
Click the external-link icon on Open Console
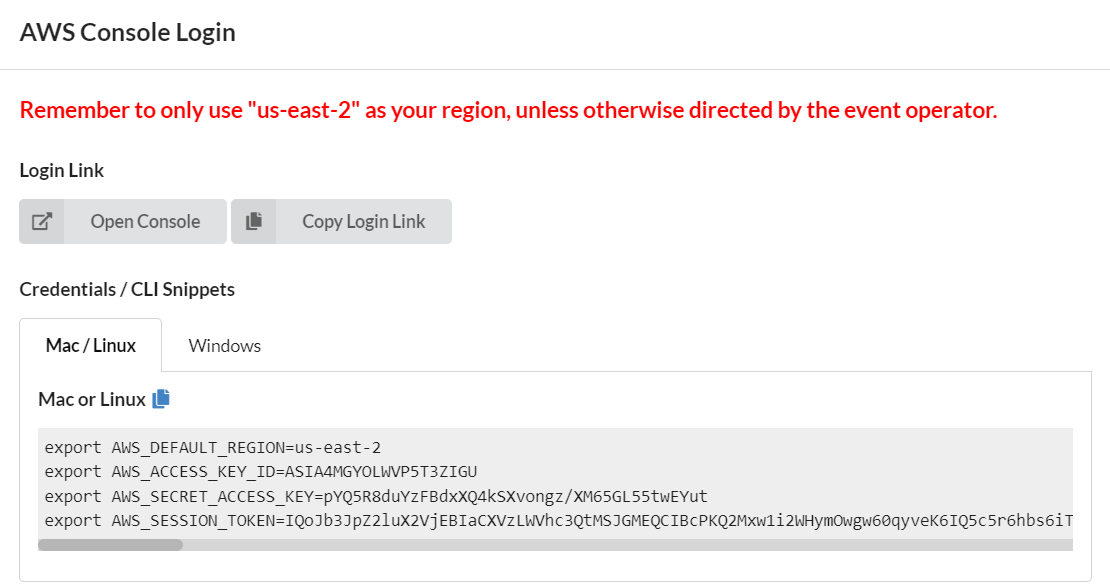coord(42,222)
